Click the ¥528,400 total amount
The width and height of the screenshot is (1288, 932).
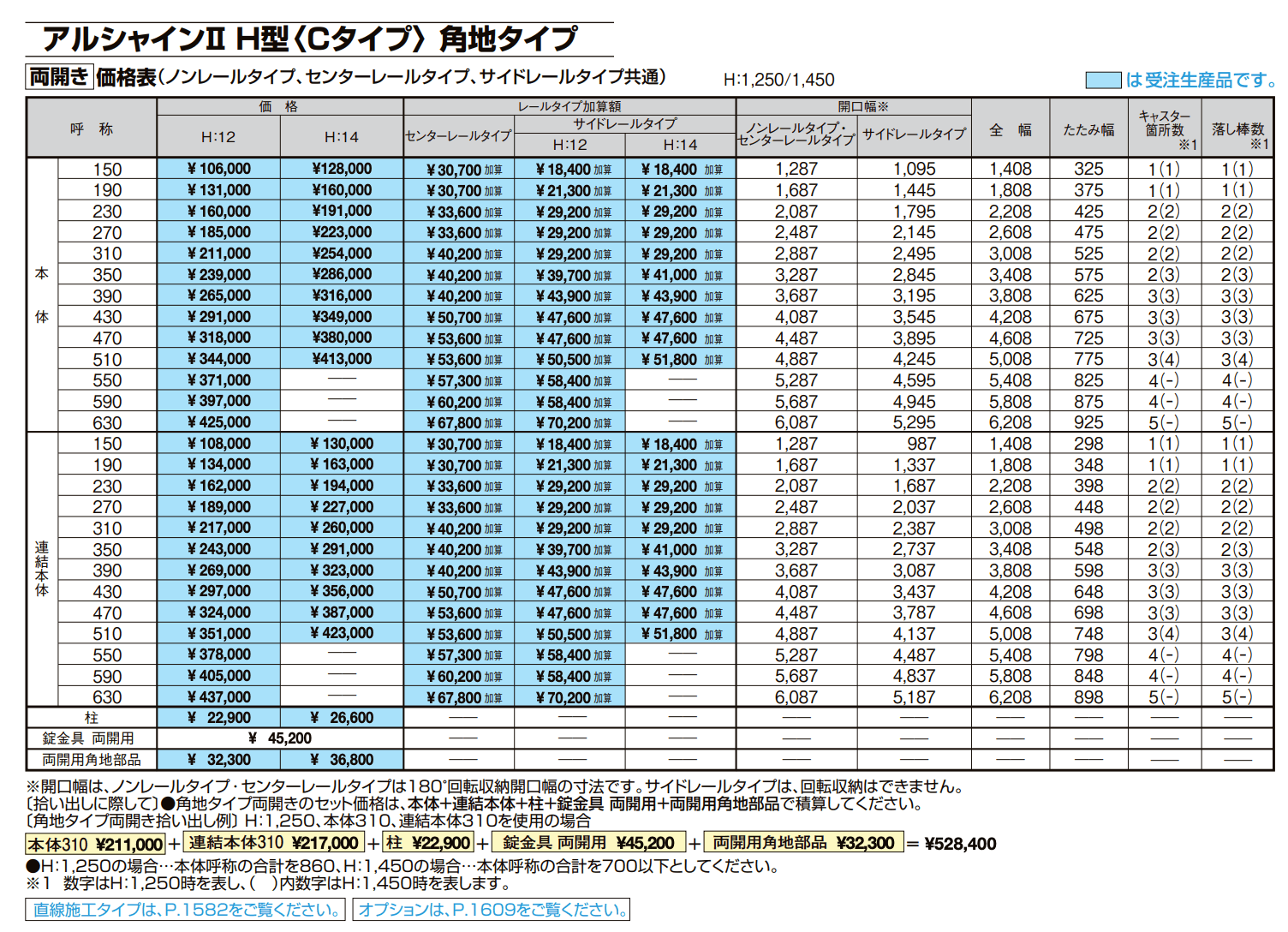tap(959, 843)
